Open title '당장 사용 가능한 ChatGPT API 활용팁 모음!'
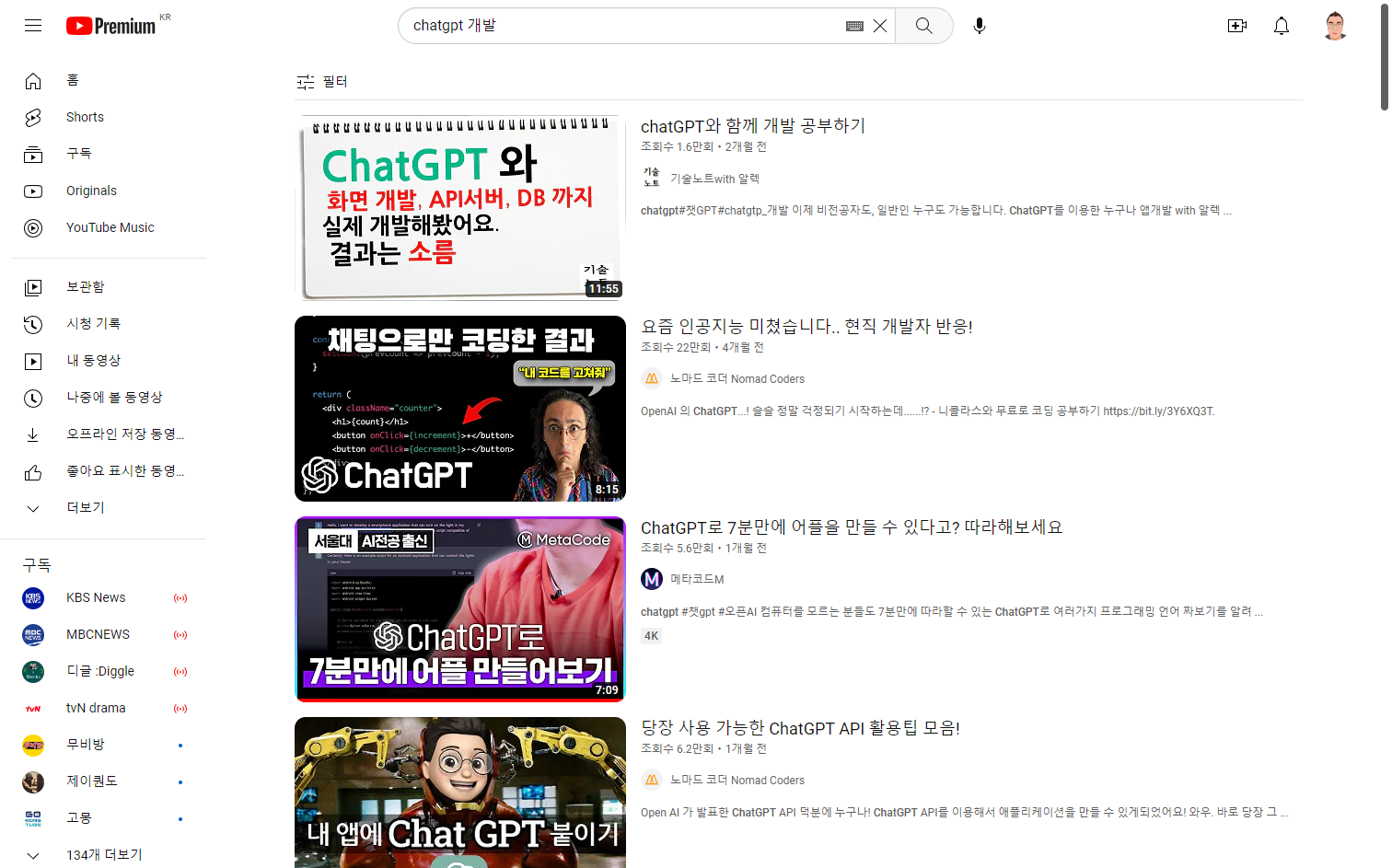The image size is (1392, 868). click(800, 728)
